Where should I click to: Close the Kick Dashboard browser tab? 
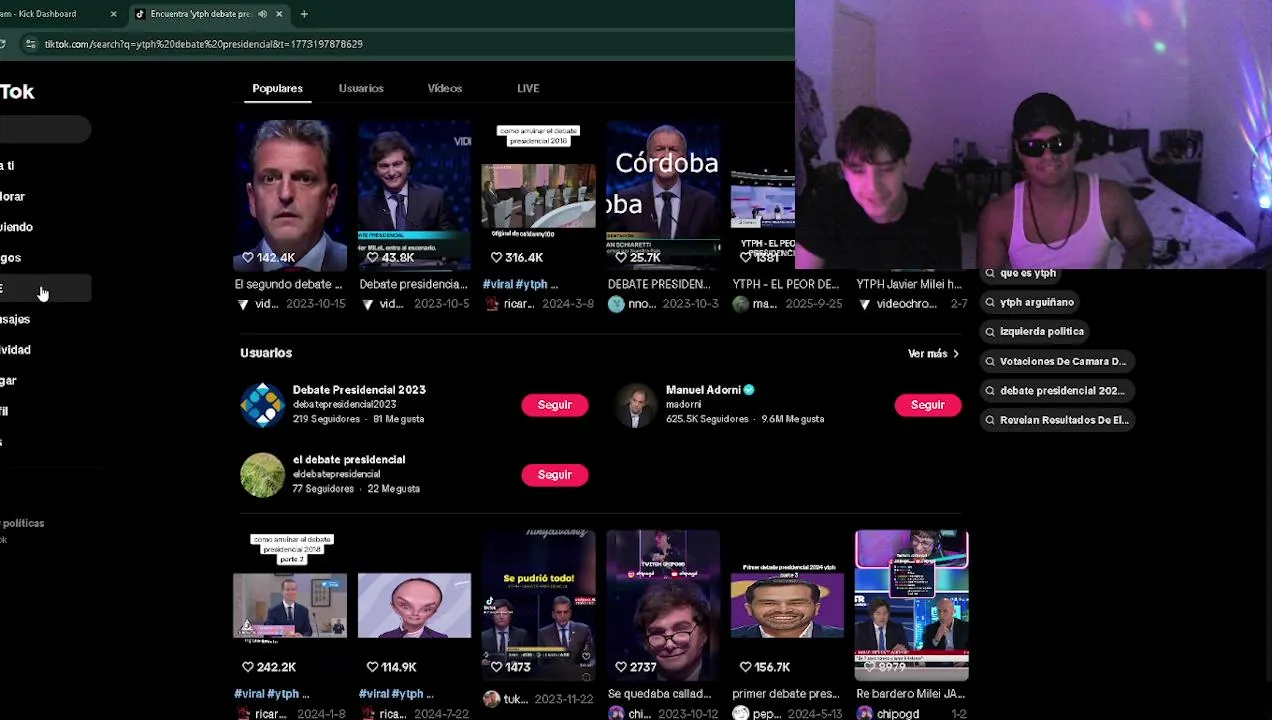tap(113, 14)
